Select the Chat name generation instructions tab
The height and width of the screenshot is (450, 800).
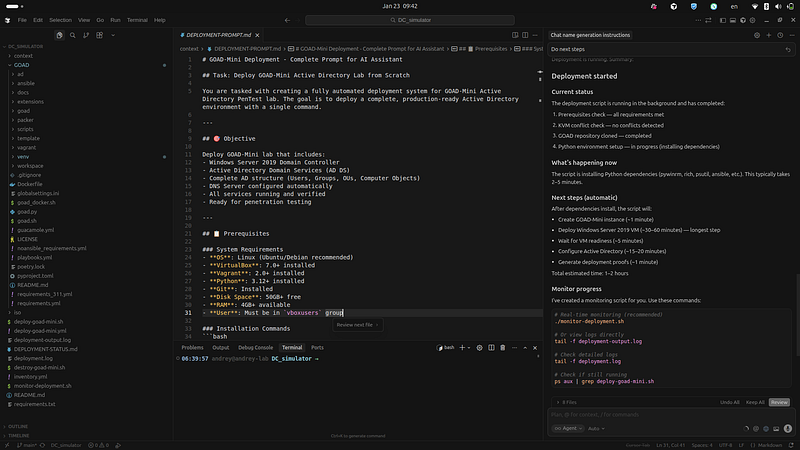(x=590, y=35)
